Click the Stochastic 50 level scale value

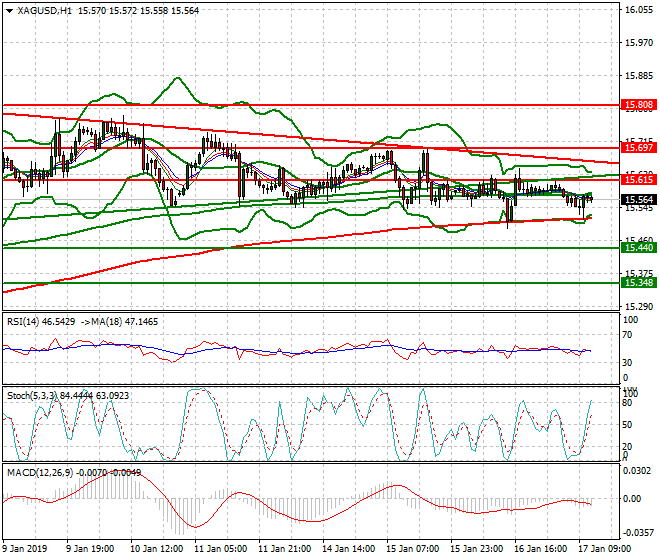(627, 424)
